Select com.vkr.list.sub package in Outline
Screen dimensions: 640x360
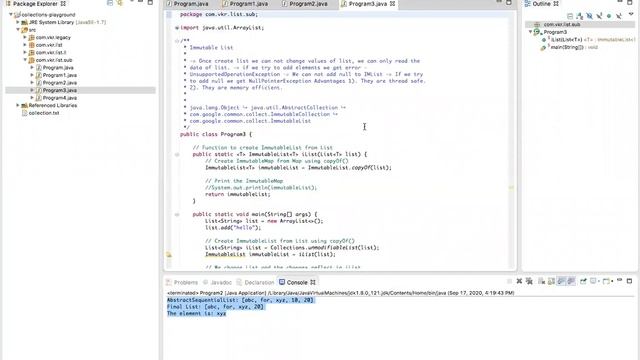562,24
